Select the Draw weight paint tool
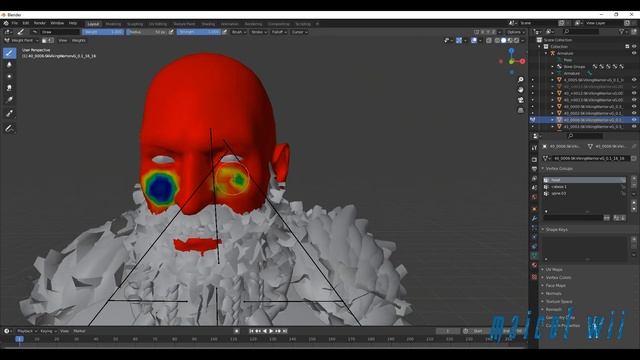Viewport: 640px width, 360px height. (x=9, y=53)
